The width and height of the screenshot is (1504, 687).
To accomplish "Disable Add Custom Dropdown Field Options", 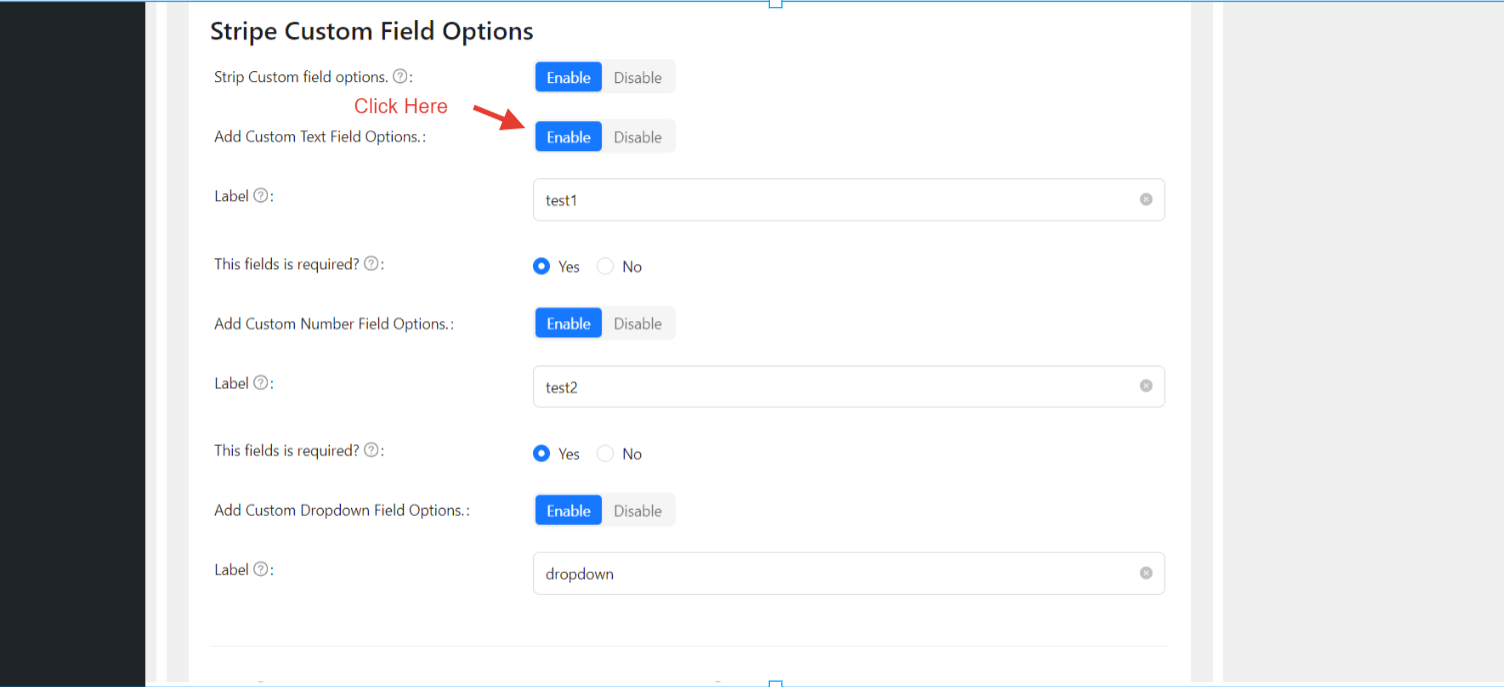I will [x=637, y=511].
